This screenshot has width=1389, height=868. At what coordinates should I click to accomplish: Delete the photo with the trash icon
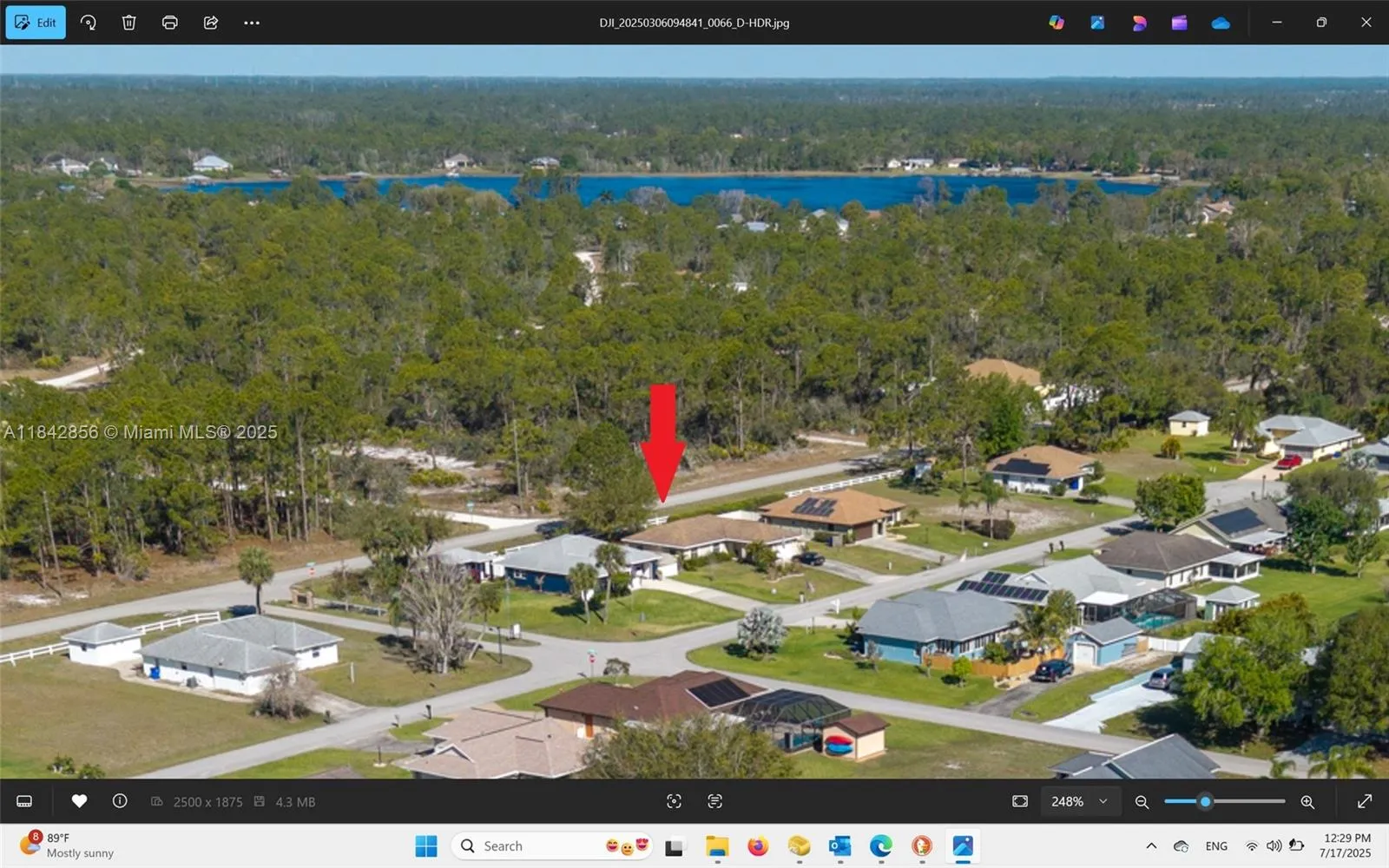pos(128,23)
